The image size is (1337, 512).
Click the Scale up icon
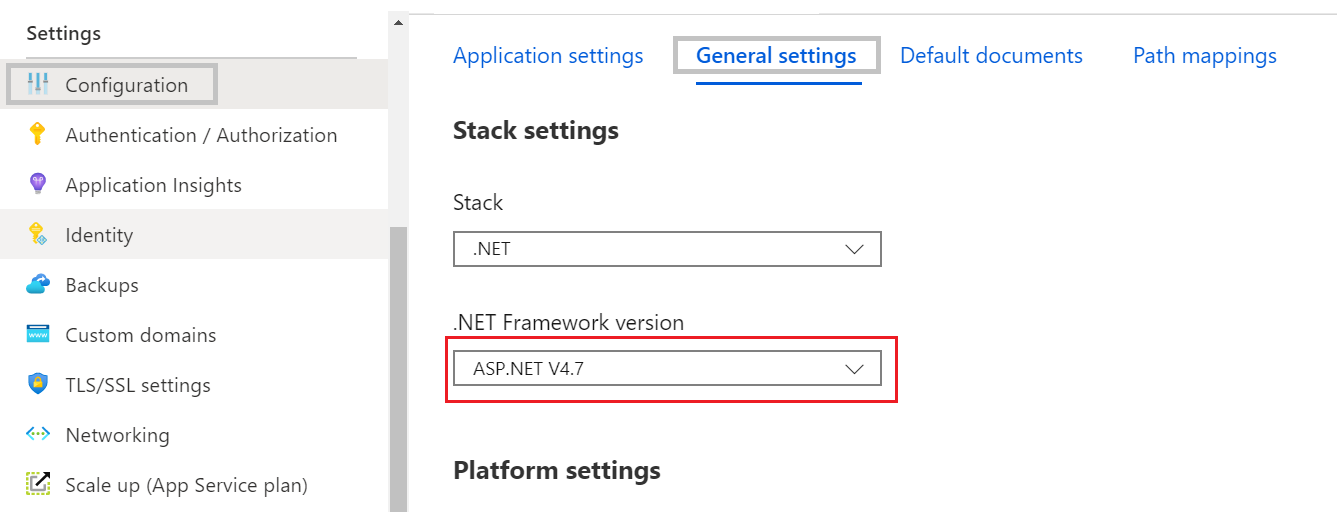[x=38, y=484]
